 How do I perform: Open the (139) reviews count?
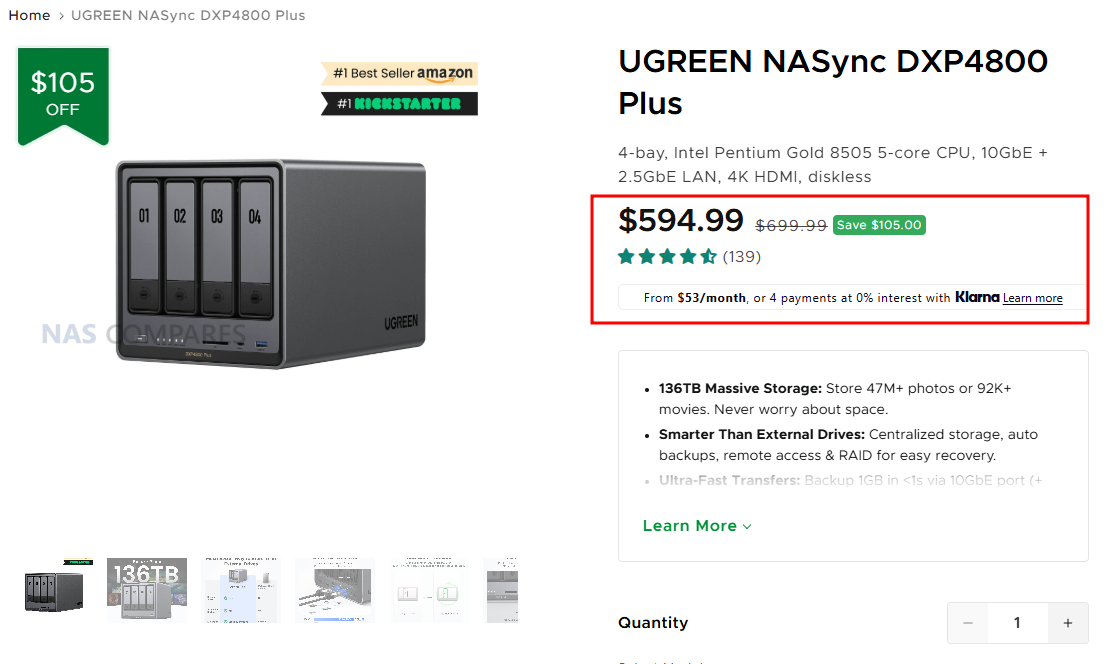point(742,257)
